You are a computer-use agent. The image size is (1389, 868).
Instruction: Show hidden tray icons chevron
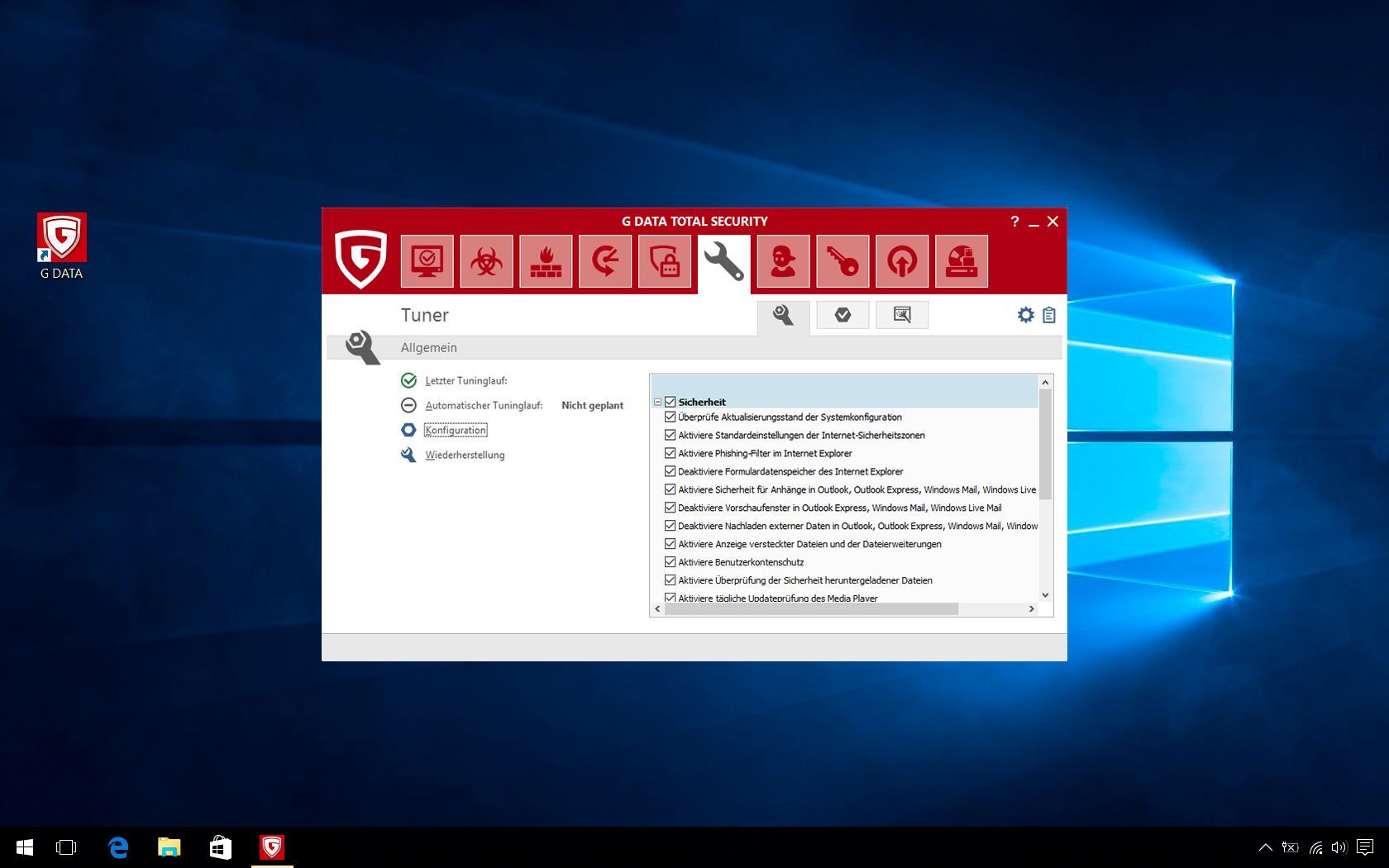click(1265, 847)
